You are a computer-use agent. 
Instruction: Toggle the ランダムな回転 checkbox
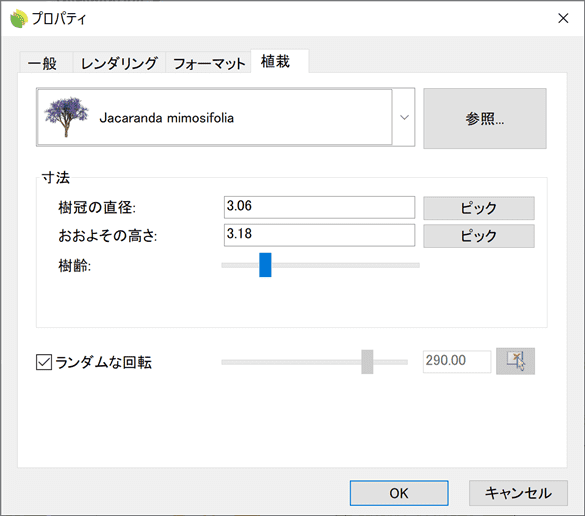tap(44, 362)
